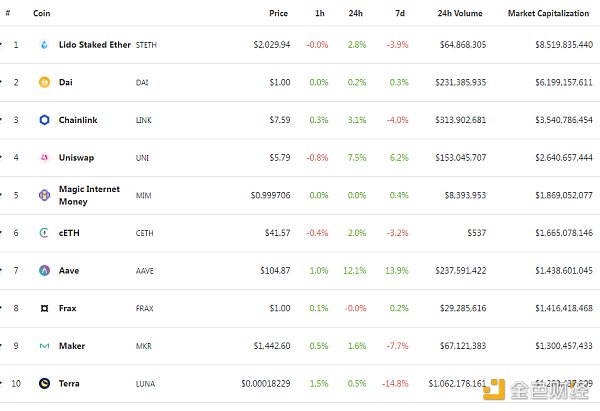Click the Lido Staked Ether coin icon
Image resolution: width=600 pixels, height=411 pixels.
pyautogui.click(x=44, y=45)
